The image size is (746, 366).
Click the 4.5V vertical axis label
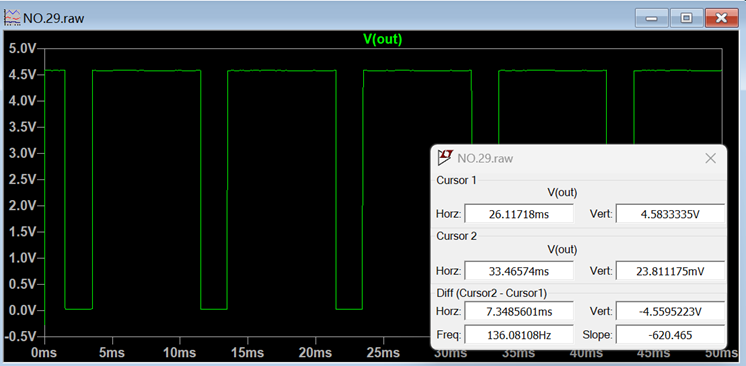[23, 75]
